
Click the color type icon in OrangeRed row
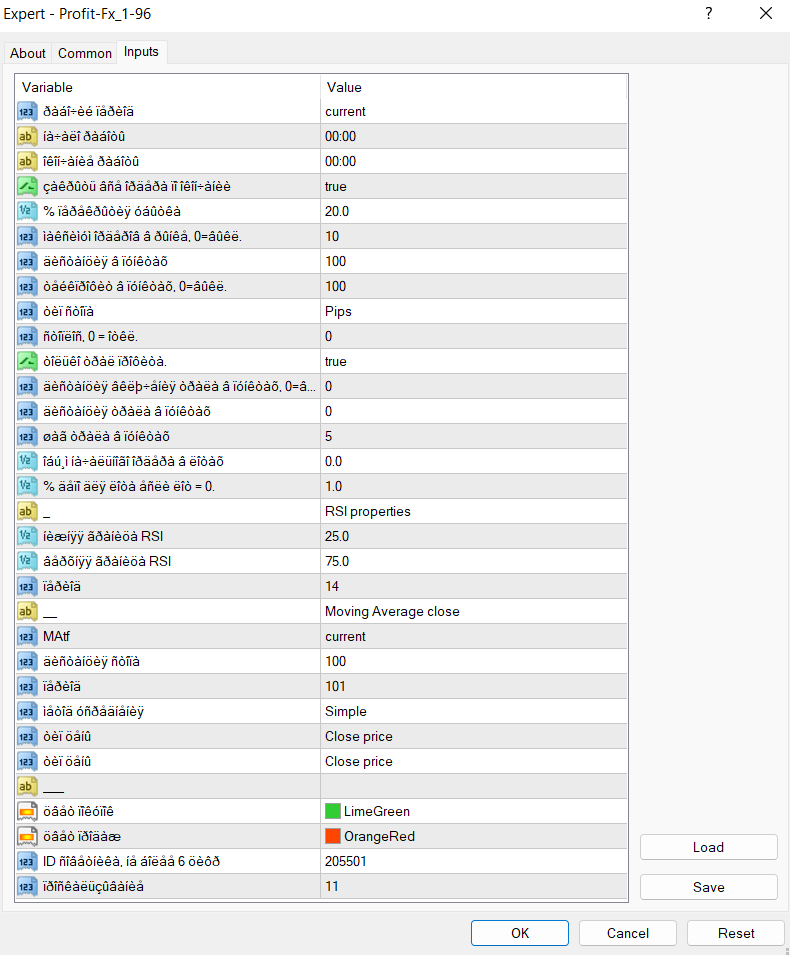click(x=28, y=836)
